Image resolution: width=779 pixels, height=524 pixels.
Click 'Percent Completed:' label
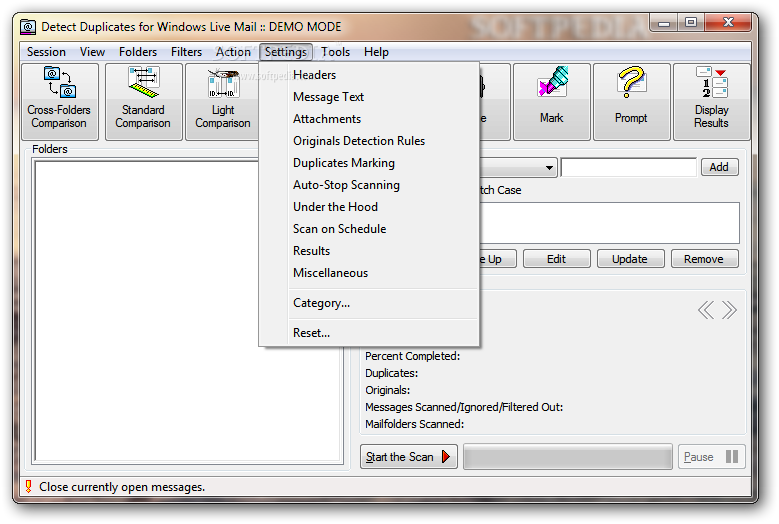coord(412,356)
